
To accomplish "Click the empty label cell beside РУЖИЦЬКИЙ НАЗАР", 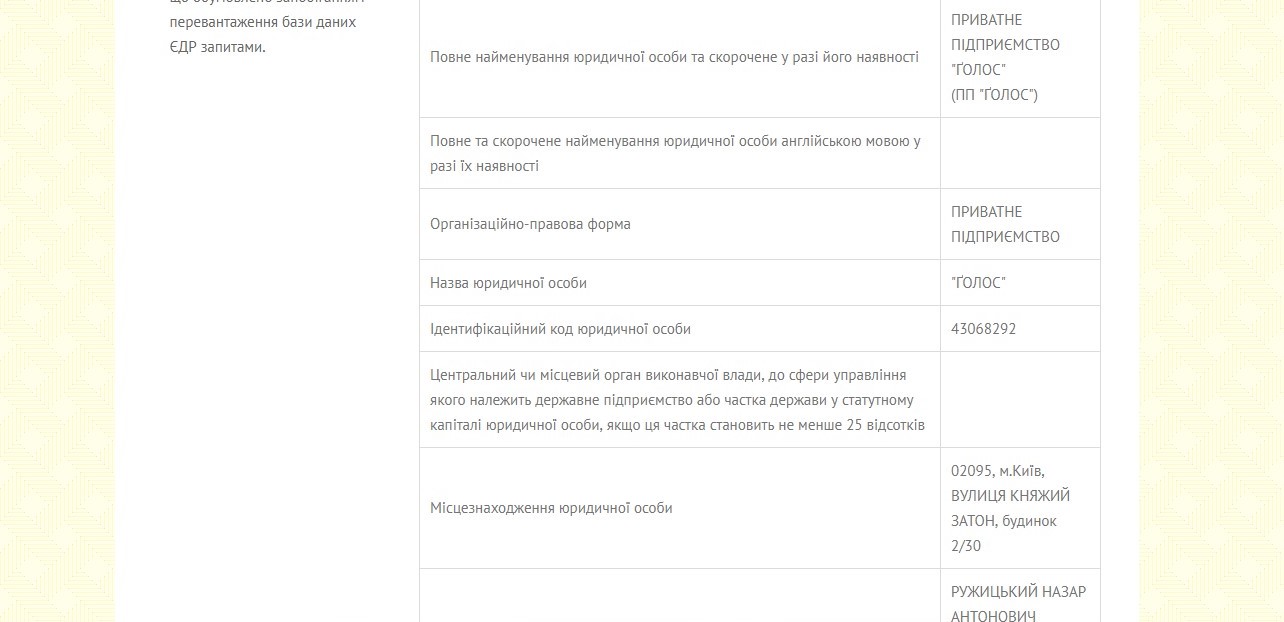I will [x=679, y=598].
